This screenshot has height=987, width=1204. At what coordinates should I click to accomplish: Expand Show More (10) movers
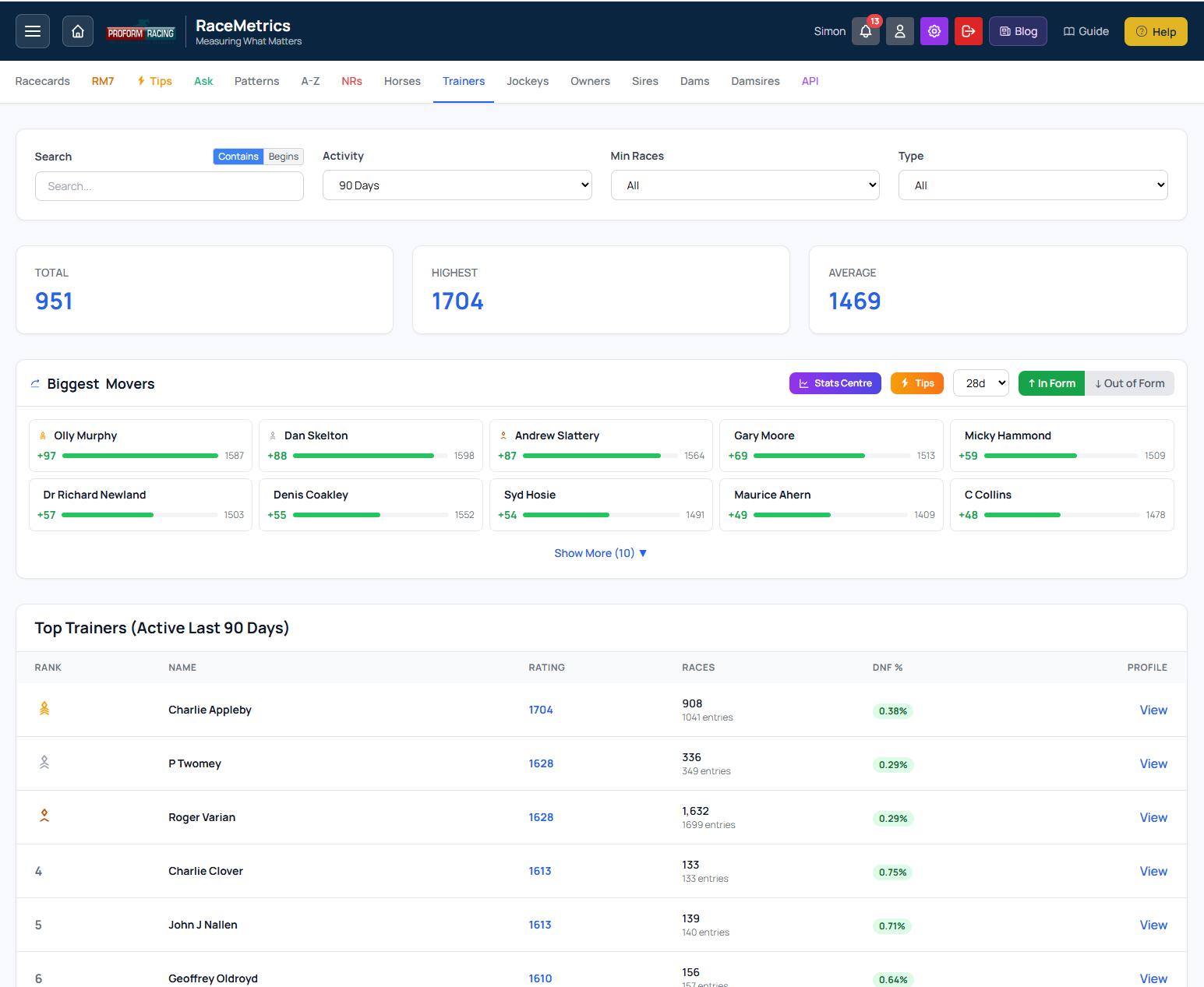(x=601, y=553)
